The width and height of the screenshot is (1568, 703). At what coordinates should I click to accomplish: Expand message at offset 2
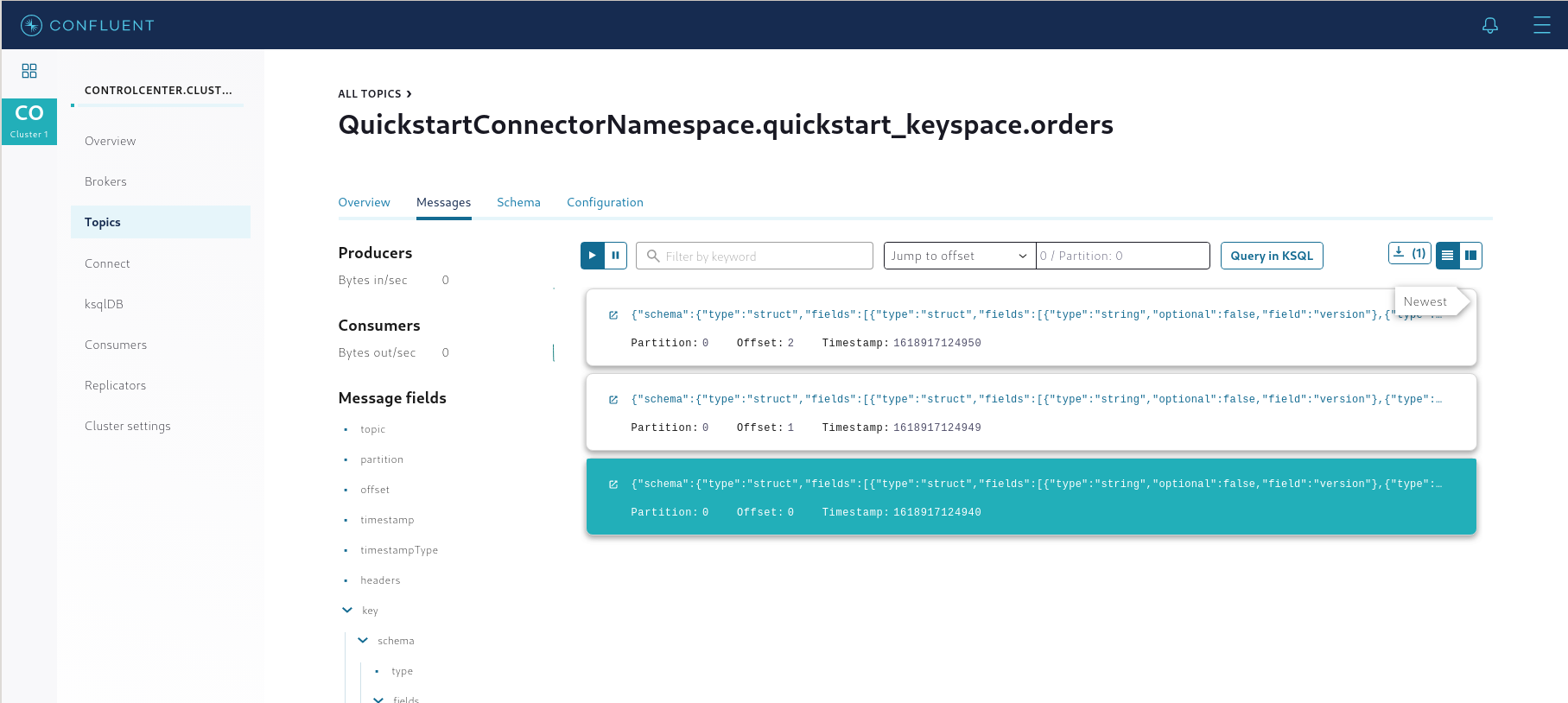point(613,315)
